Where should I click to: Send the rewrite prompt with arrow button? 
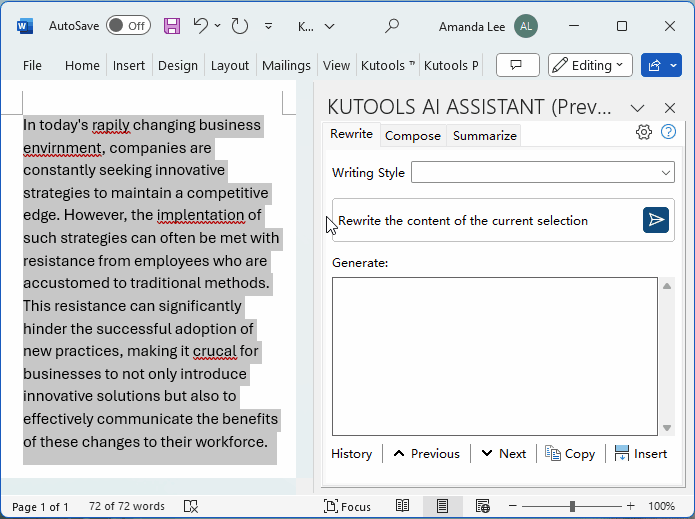point(655,220)
